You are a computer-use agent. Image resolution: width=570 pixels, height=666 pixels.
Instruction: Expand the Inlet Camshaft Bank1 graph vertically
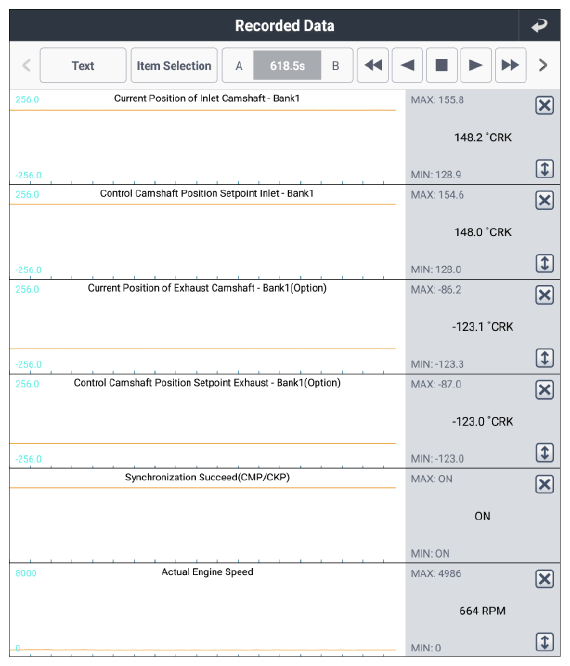[545, 169]
